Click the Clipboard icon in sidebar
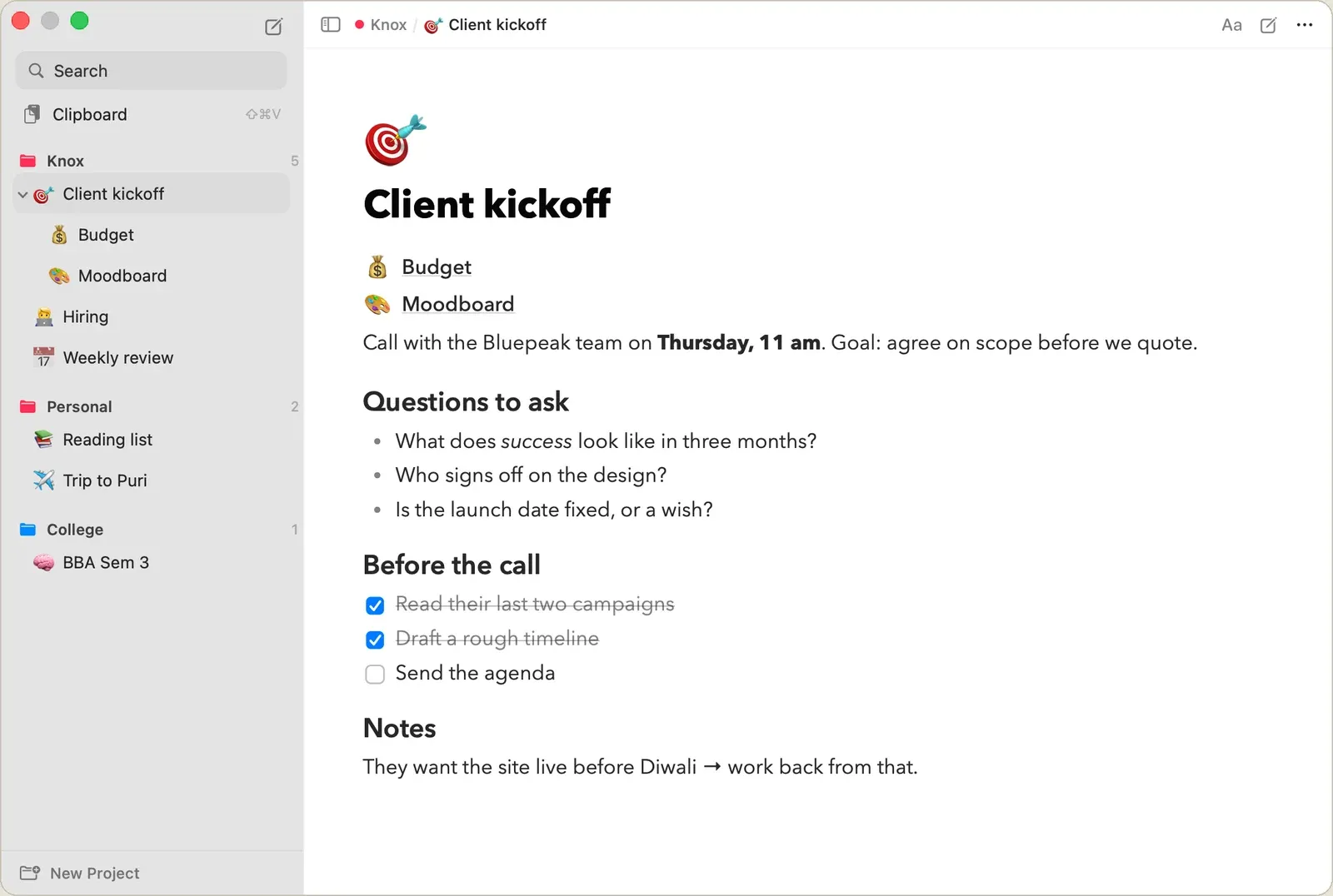1333x896 pixels. click(x=32, y=114)
